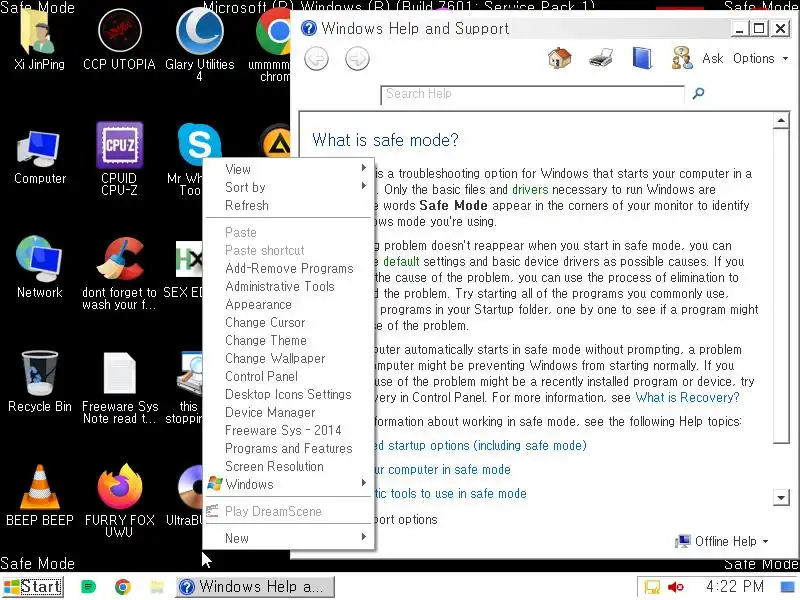The height and width of the screenshot is (600, 800).
Task: Open the drivers glossary link
Action: (x=530, y=190)
